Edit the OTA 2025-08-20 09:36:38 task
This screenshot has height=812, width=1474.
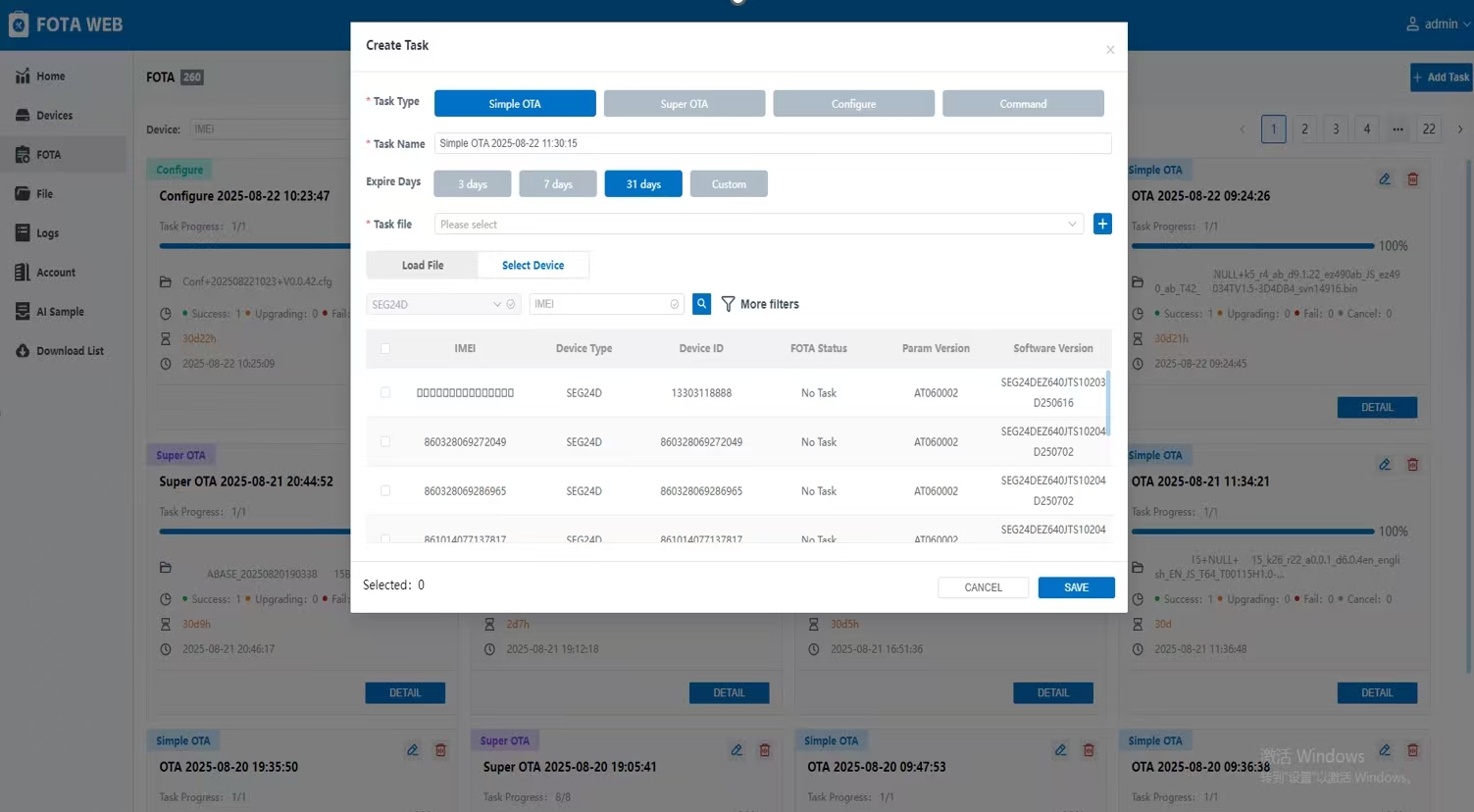(x=1385, y=750)
